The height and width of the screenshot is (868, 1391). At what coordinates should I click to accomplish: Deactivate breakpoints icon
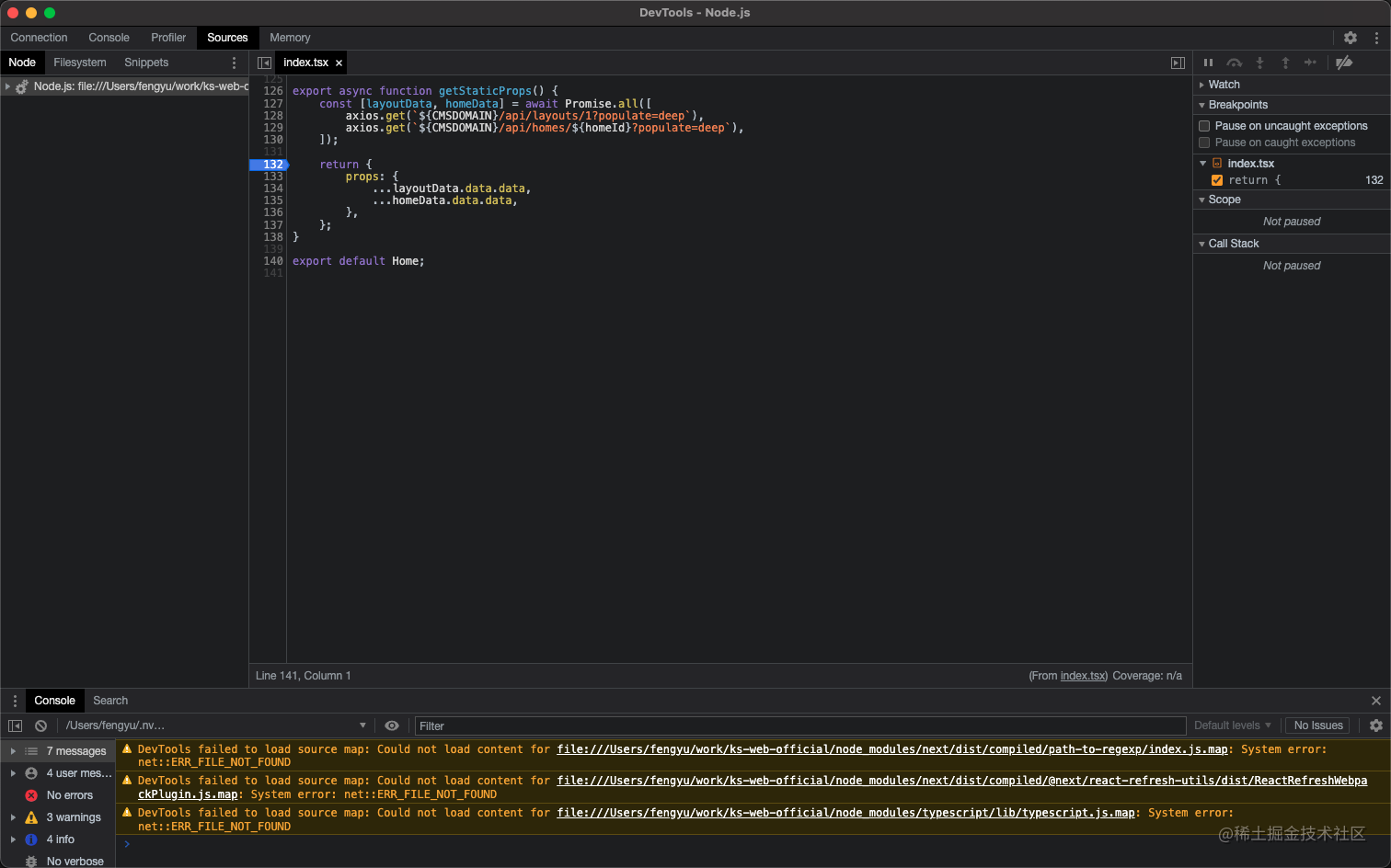[x=1344, y=63]
